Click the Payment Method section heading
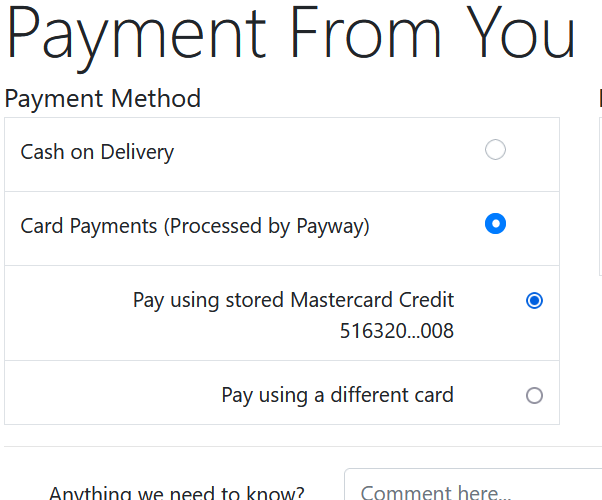Image resolution: width=602 pixels, height=500 pixels. point(103,99)
